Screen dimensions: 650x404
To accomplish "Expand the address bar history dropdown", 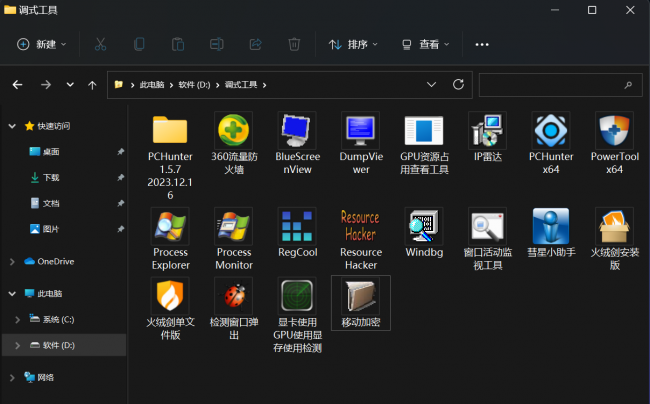I will tap(431, 85).
